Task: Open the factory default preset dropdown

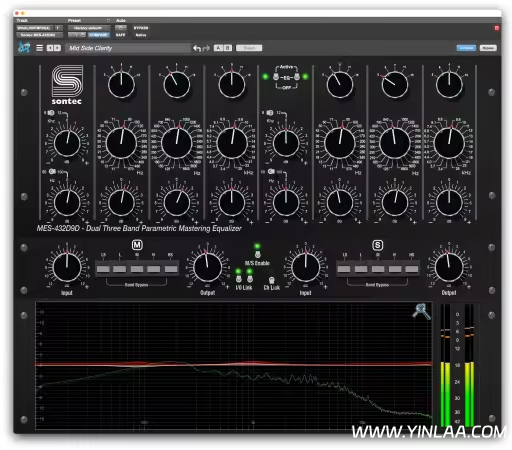Action: 88,28
